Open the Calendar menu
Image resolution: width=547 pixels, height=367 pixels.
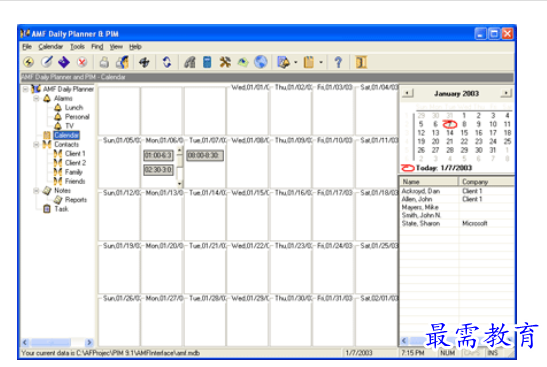51,46
